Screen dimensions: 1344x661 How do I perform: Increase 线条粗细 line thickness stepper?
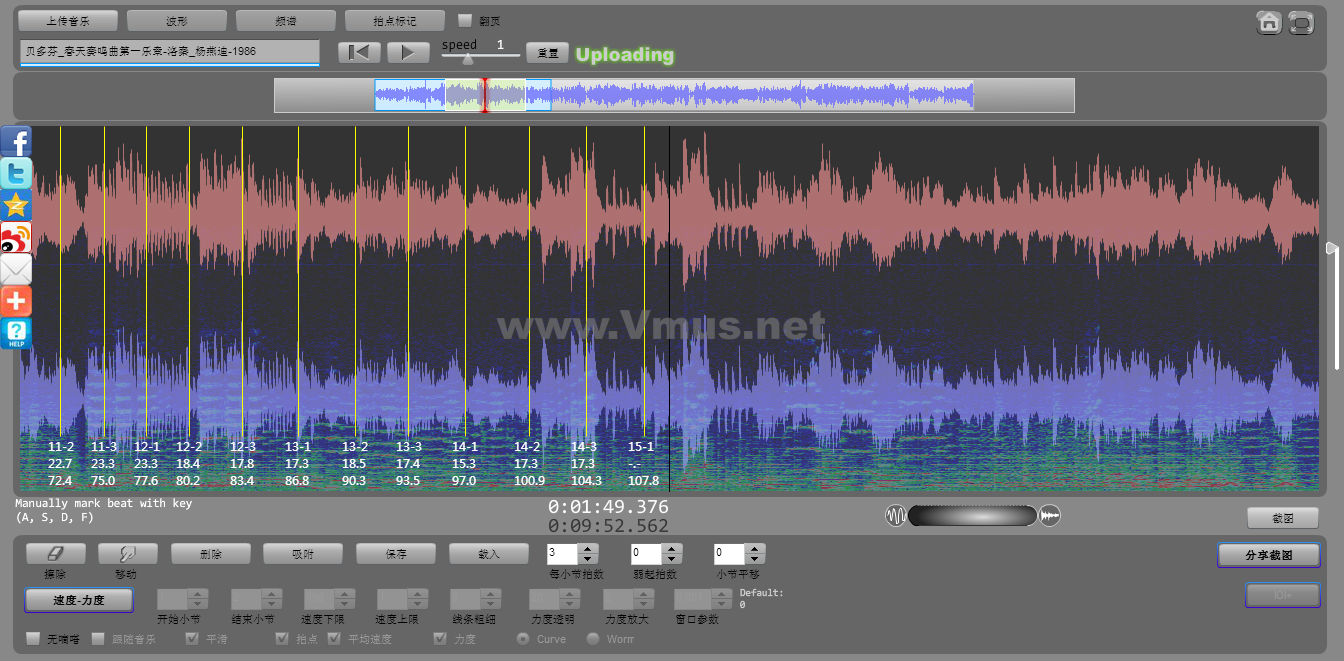click(491, 595)
